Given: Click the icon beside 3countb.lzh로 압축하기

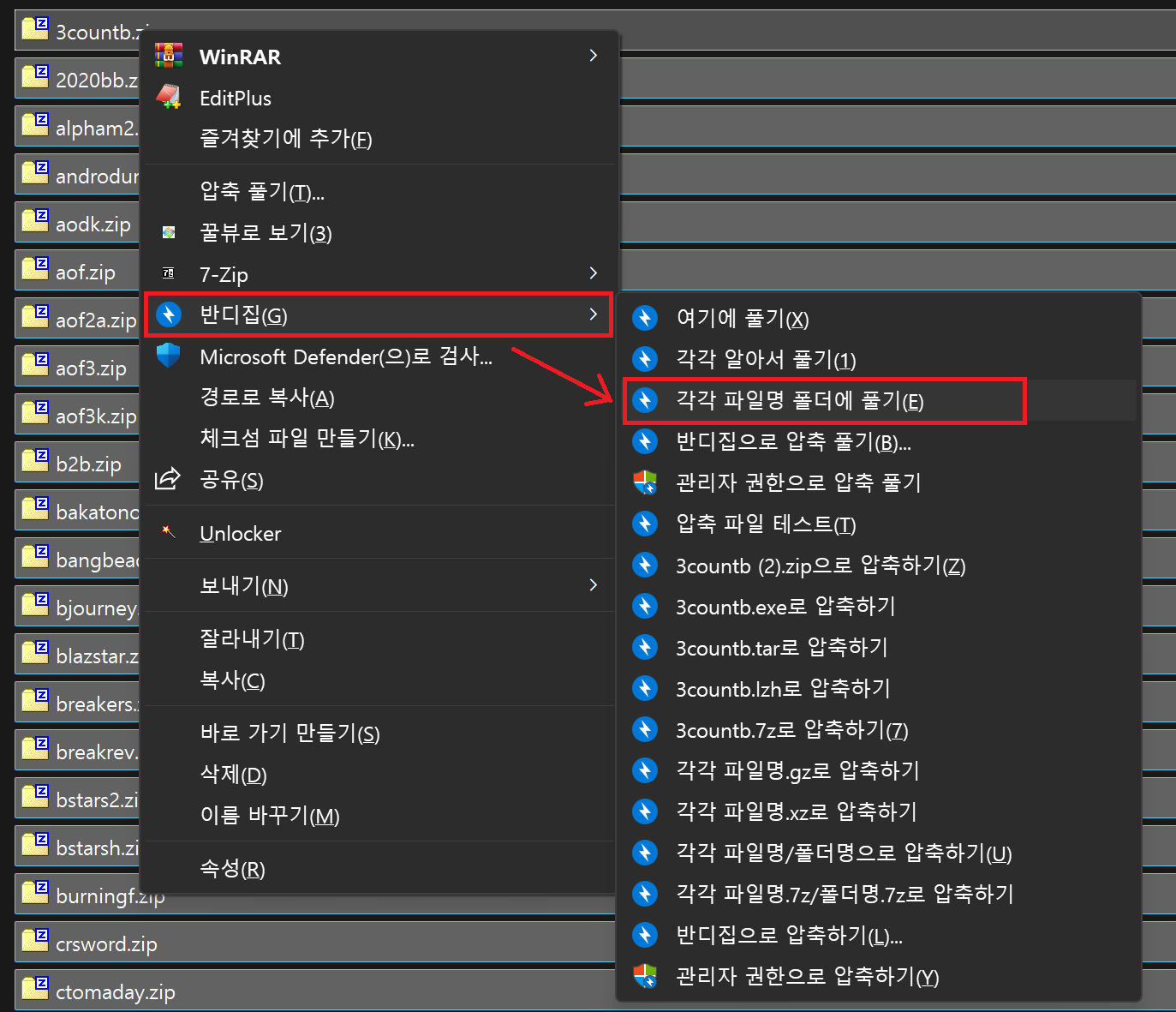Looking at the screenshot, I should pos(645,688).
